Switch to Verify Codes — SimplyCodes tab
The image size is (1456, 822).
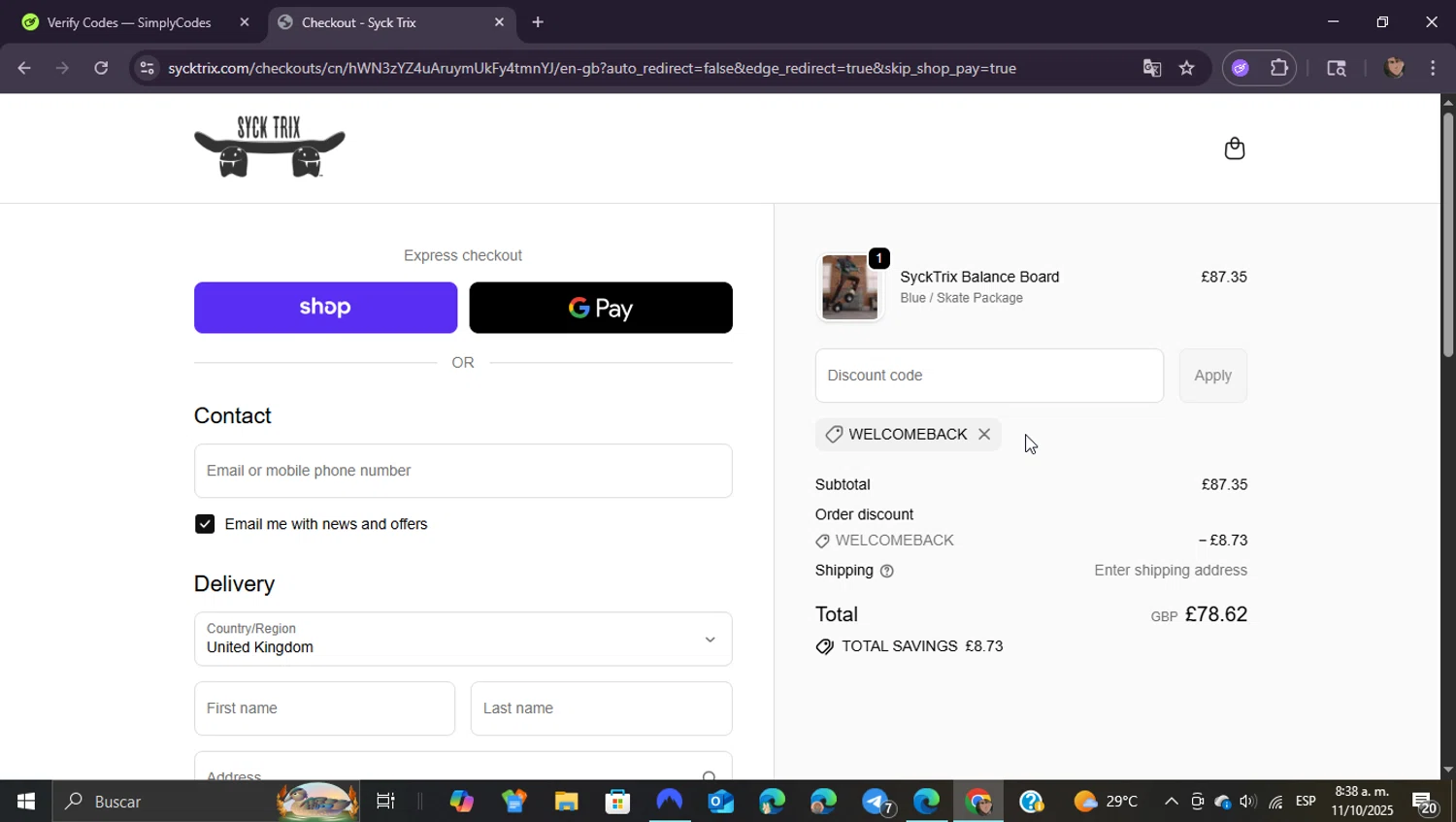pos(130,22)
